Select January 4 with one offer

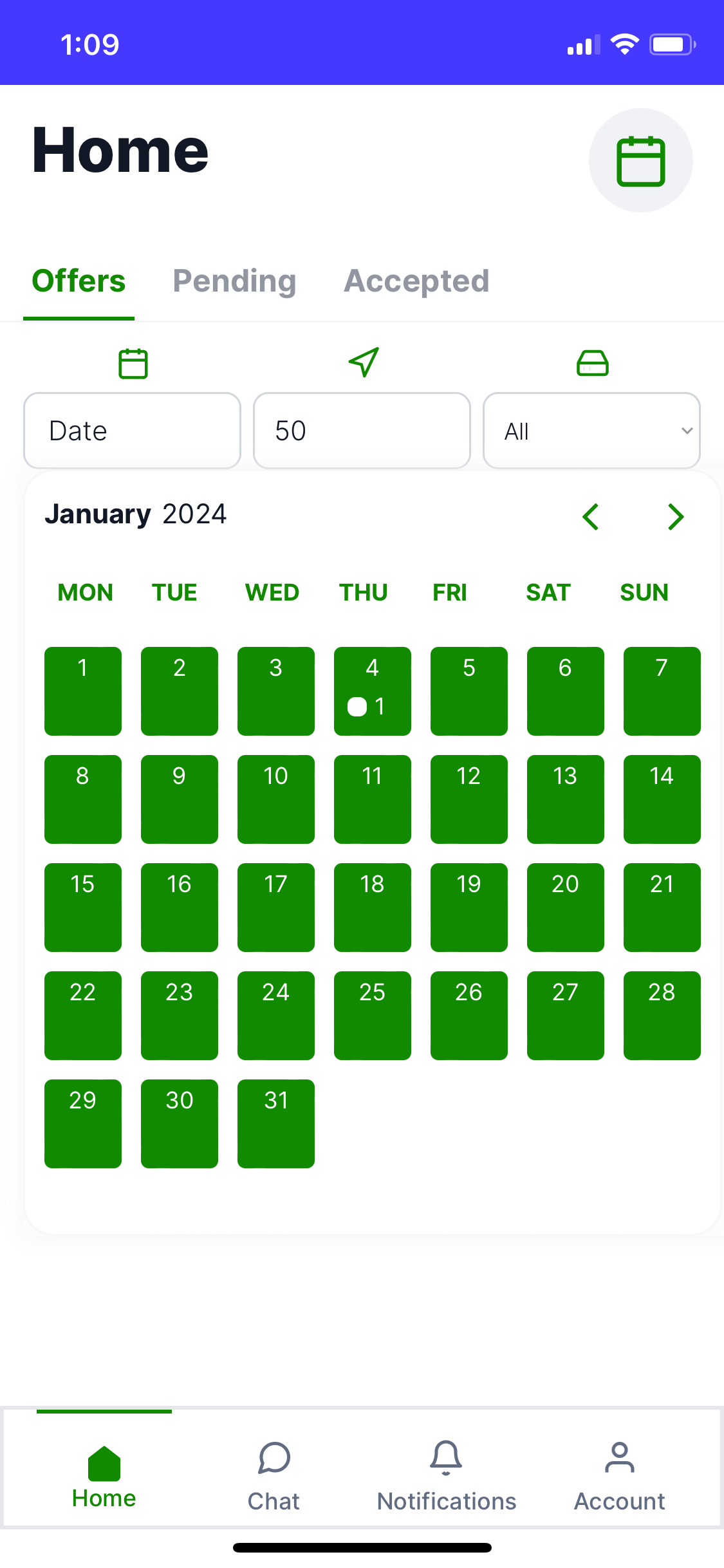click(x=372, y=691)
